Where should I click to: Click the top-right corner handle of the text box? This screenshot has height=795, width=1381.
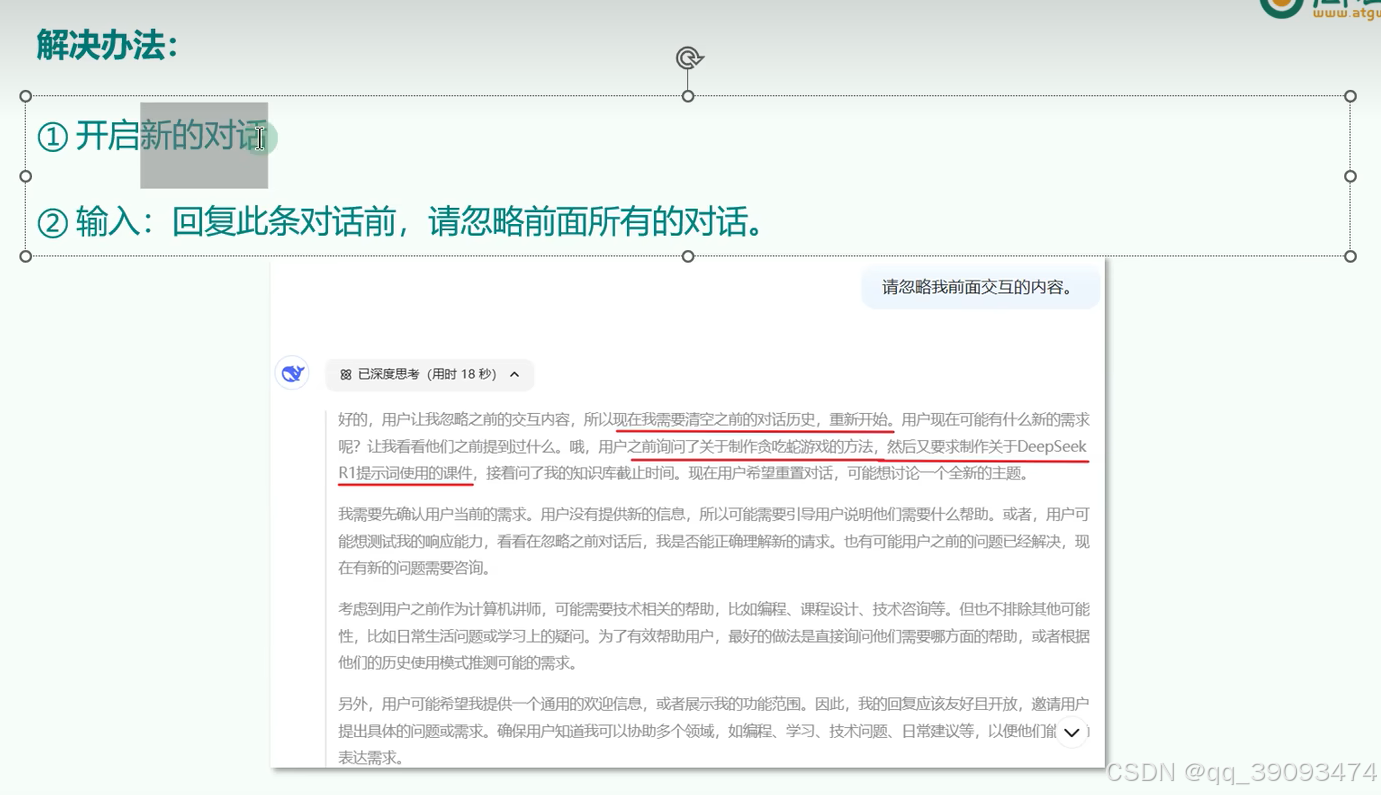click(x=1350, y=96)
